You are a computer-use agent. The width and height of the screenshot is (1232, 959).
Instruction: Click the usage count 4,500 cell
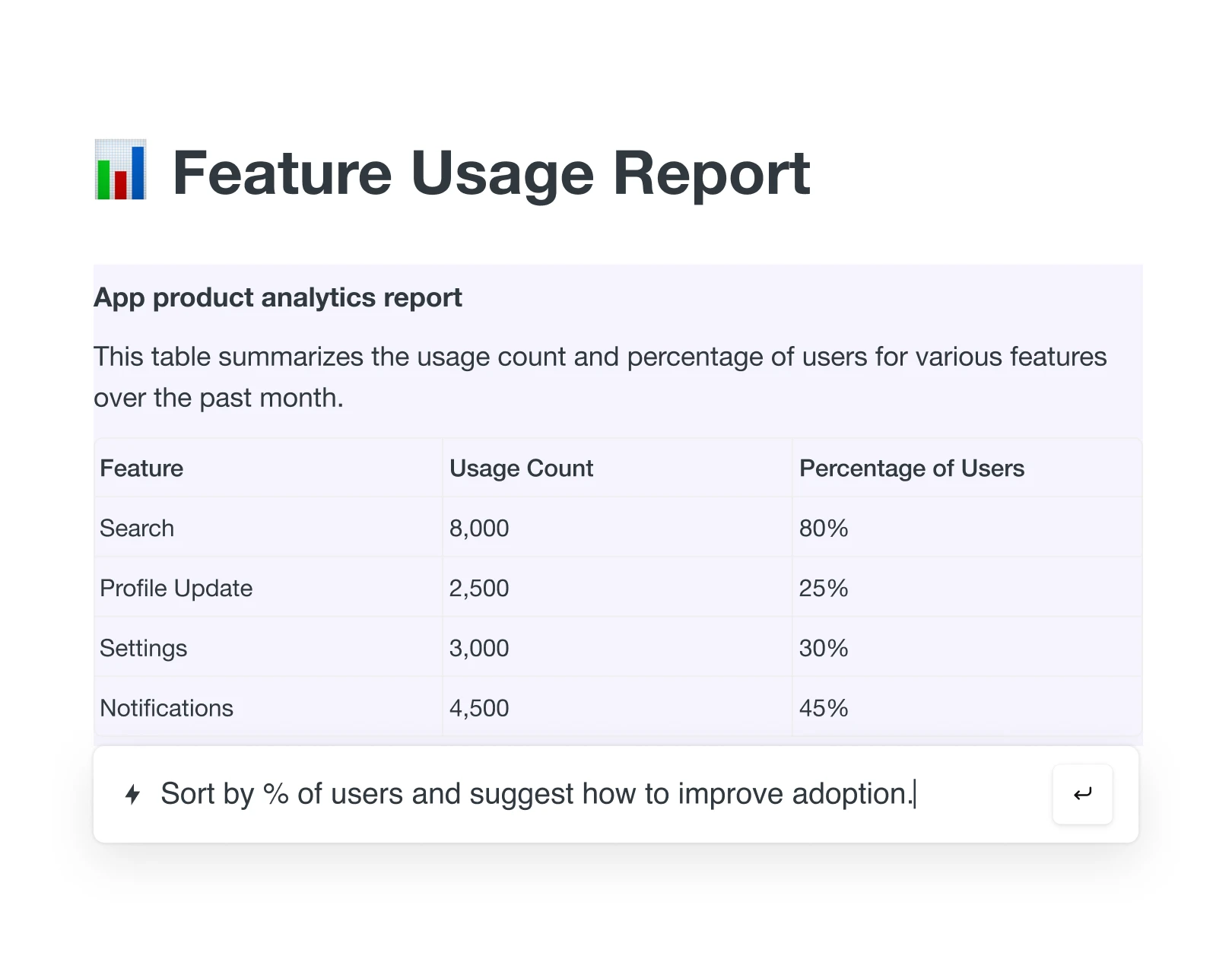point(479,707)
